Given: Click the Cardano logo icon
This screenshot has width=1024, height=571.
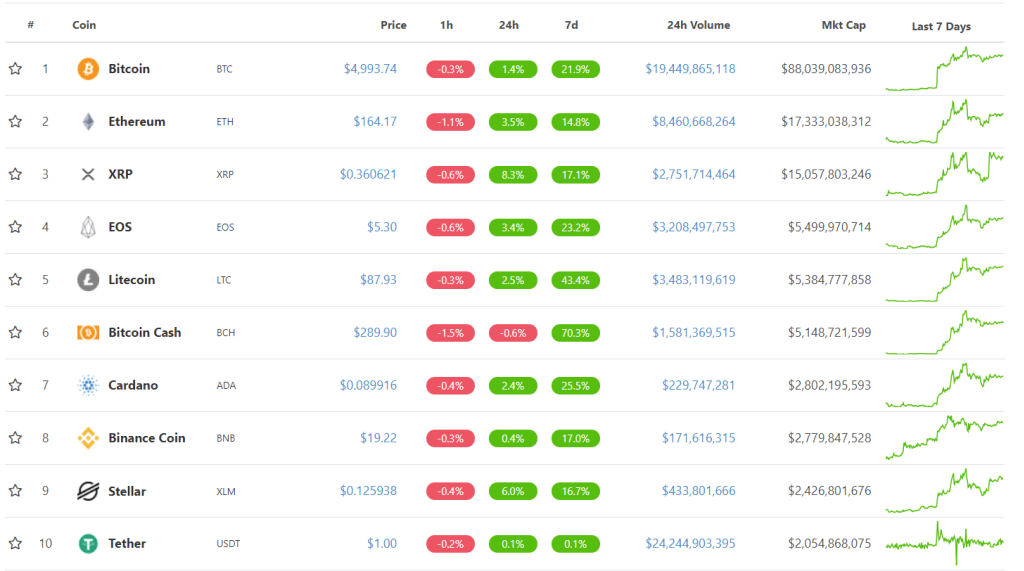Looking at the screenshot, I should [88, 385].
